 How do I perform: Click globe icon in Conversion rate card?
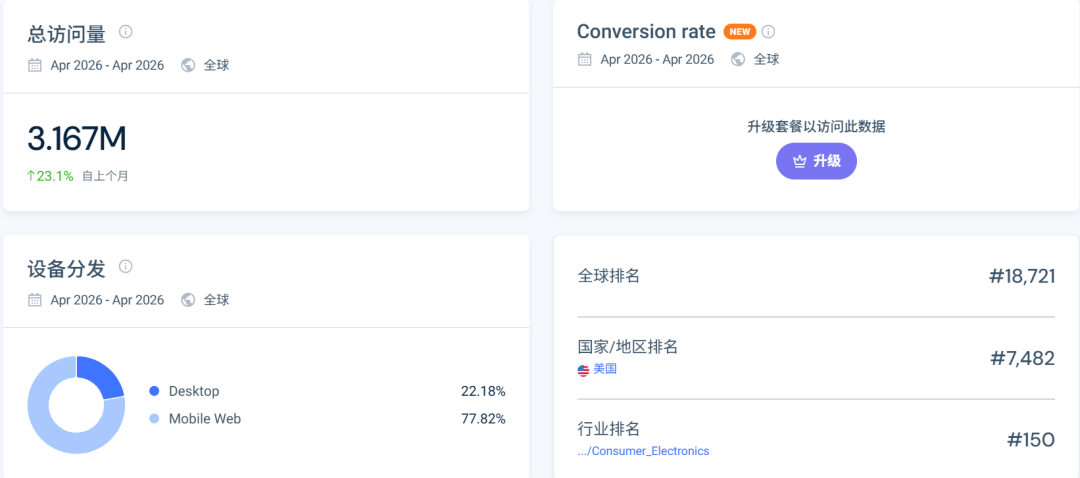coord(738,59)
